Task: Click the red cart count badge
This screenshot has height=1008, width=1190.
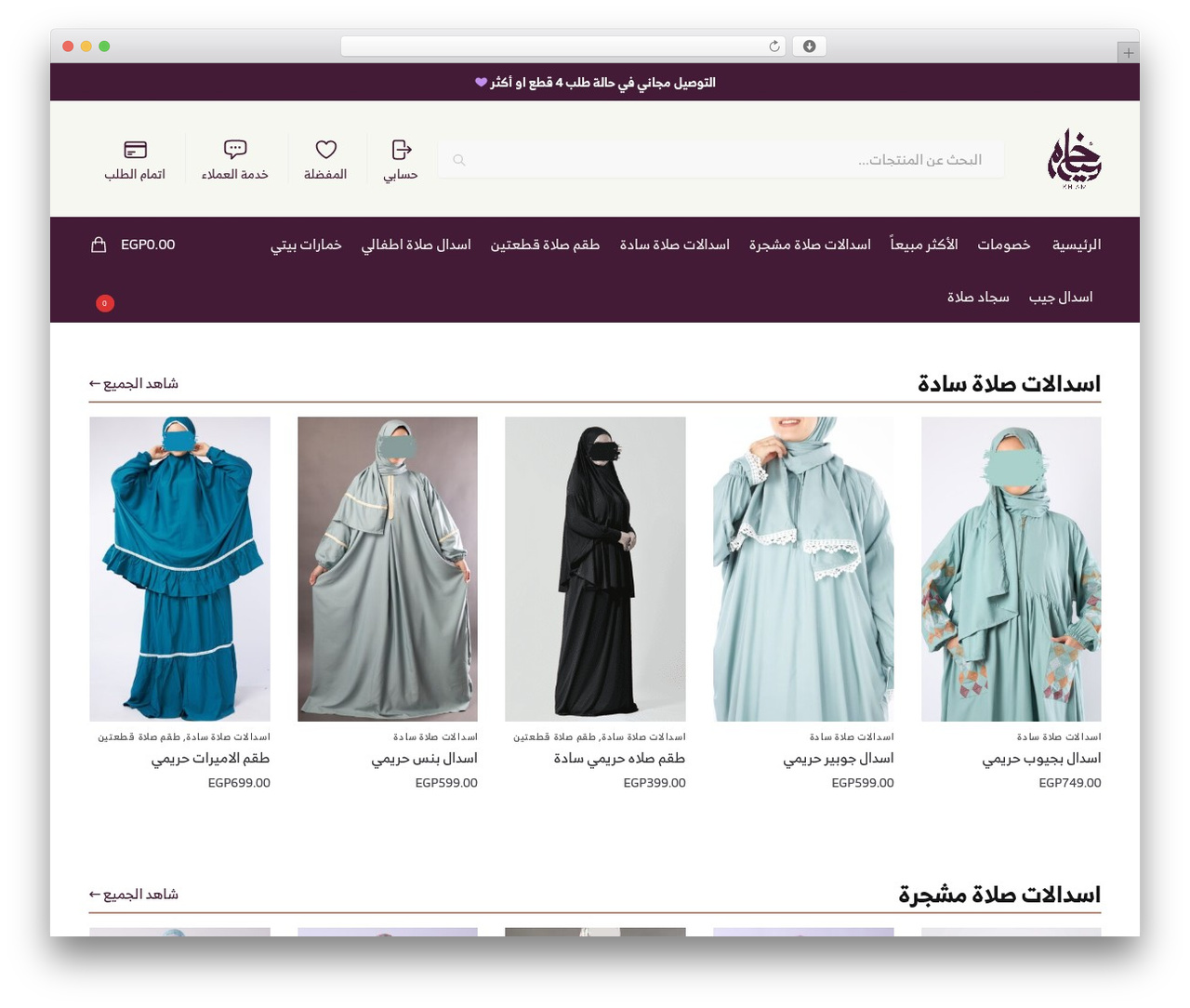Action: [x=105, y=303]
